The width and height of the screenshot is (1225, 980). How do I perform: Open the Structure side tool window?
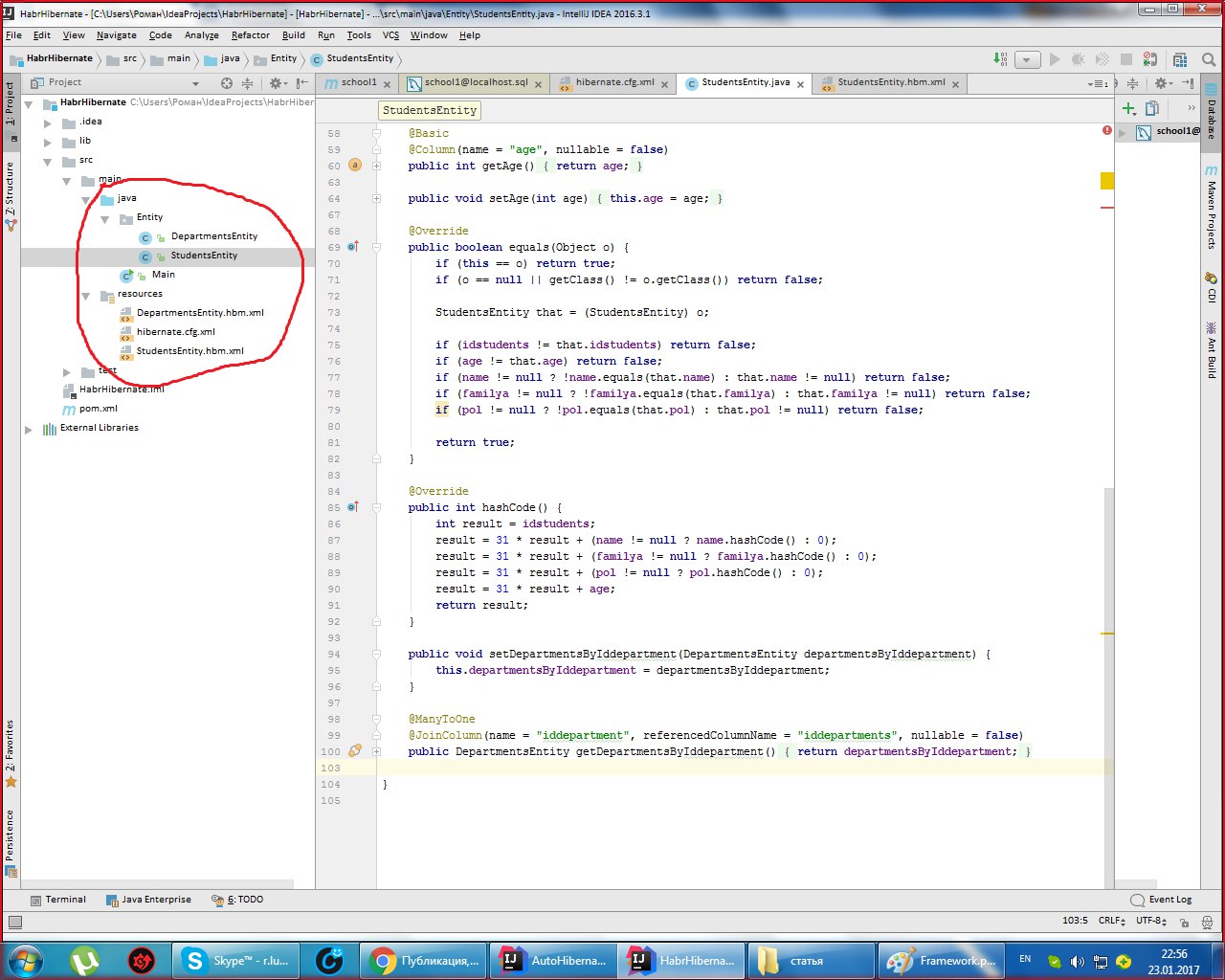pyautogui.click(x=11, y=197)
